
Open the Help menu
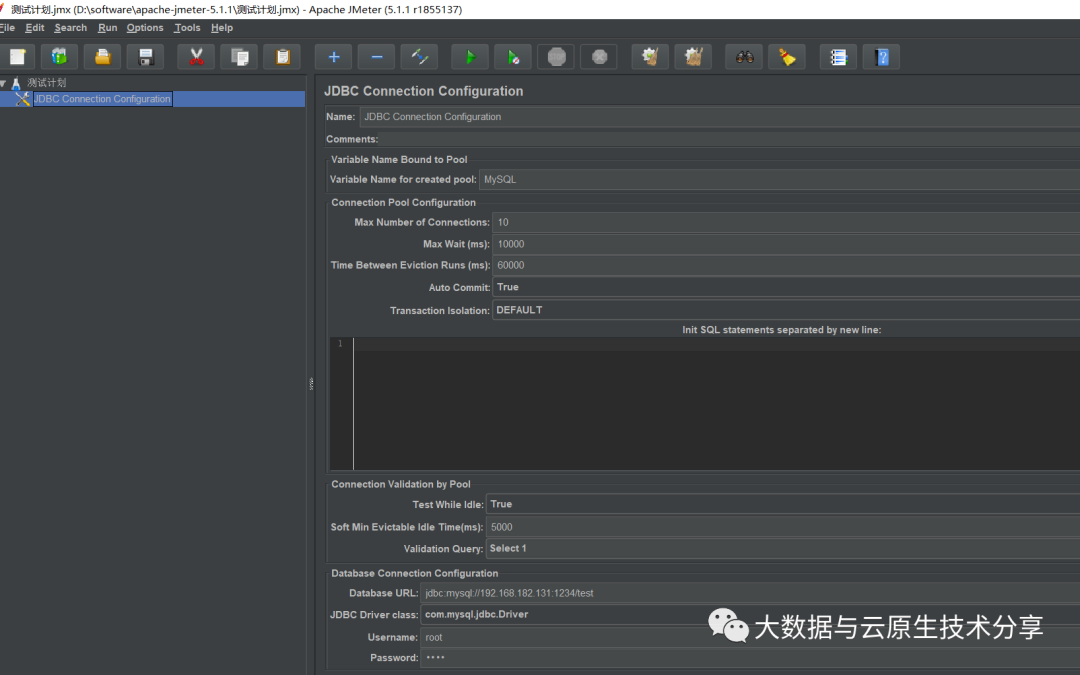(222, 28)
